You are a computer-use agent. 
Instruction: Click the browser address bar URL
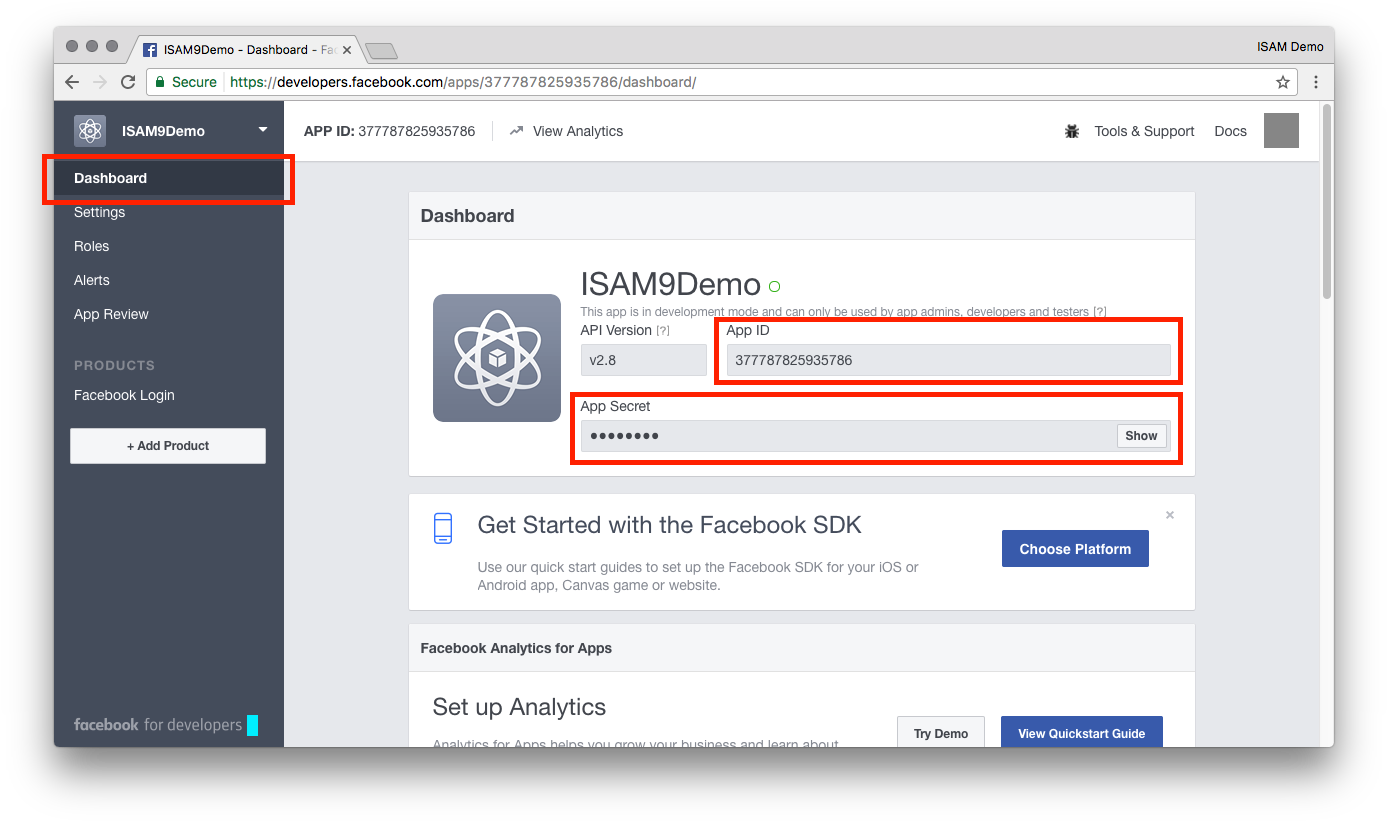(x=463, y=82)
